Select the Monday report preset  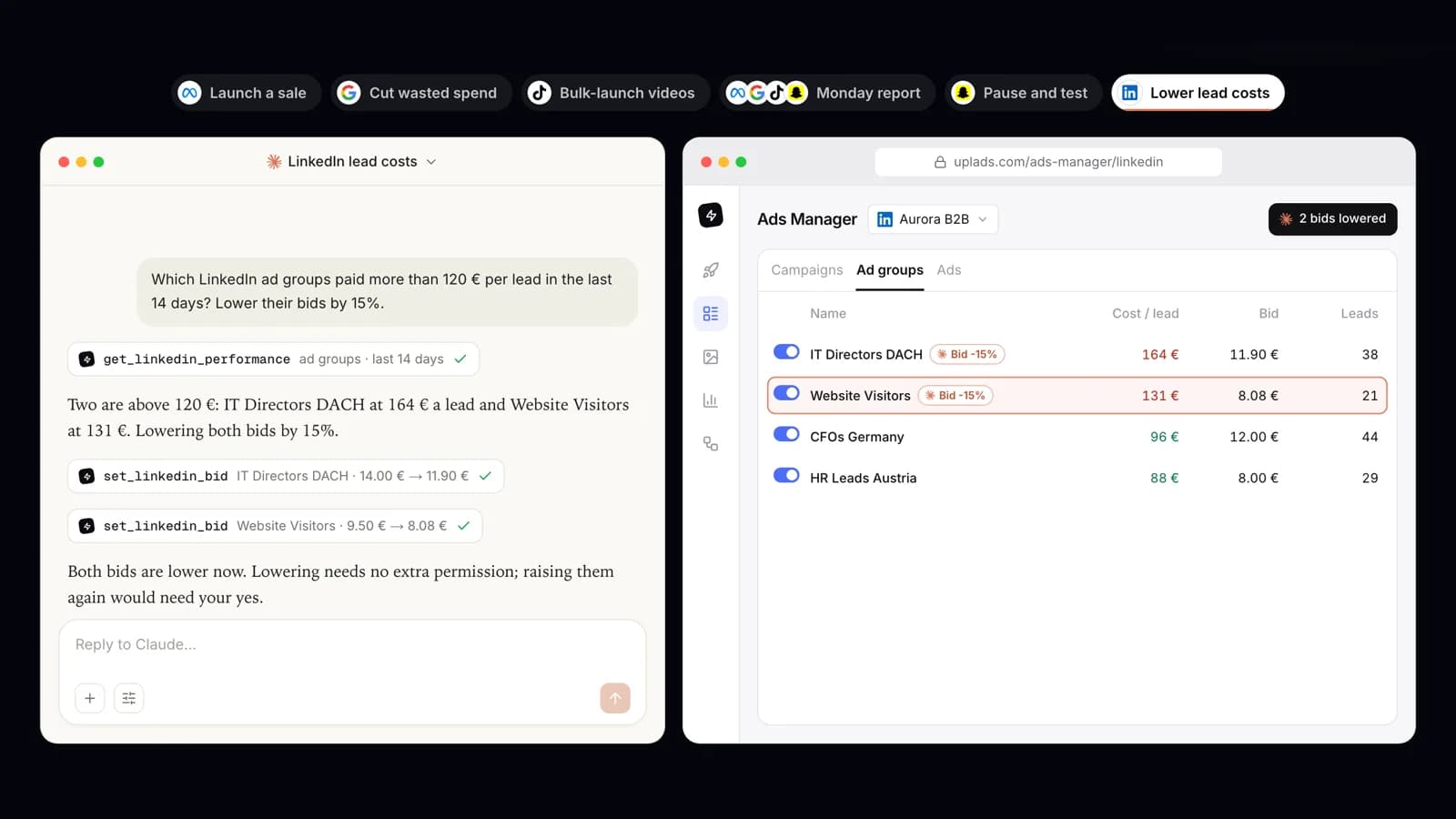coord(827,93)
